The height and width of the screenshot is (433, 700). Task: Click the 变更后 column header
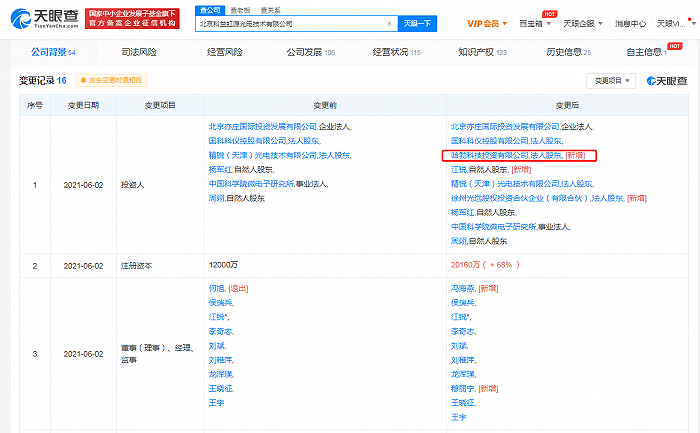(x=567, y=105)
